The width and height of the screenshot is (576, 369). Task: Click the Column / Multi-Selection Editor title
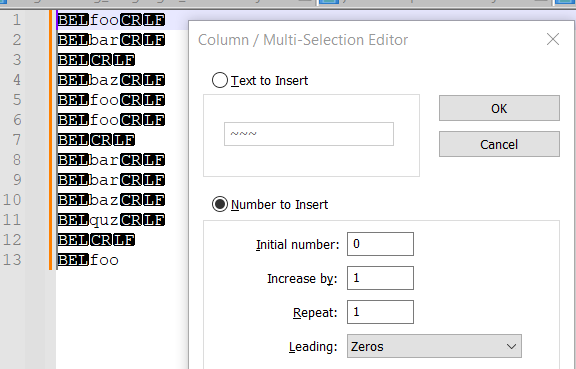tap(303, 40)
